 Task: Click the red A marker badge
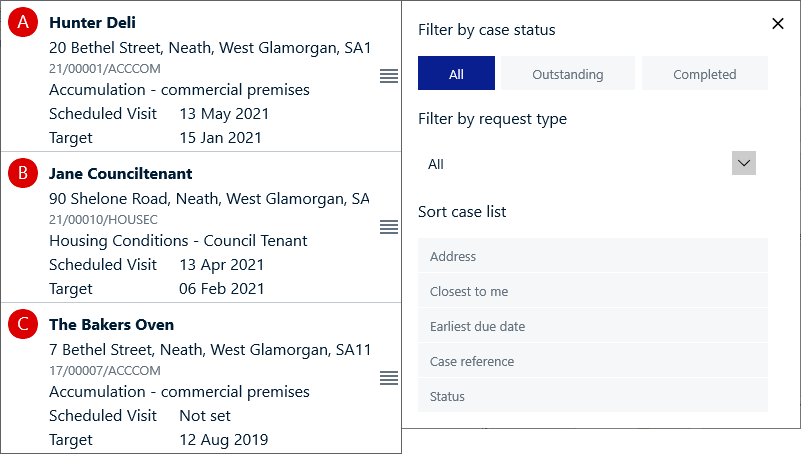click(x=22, y=23)
